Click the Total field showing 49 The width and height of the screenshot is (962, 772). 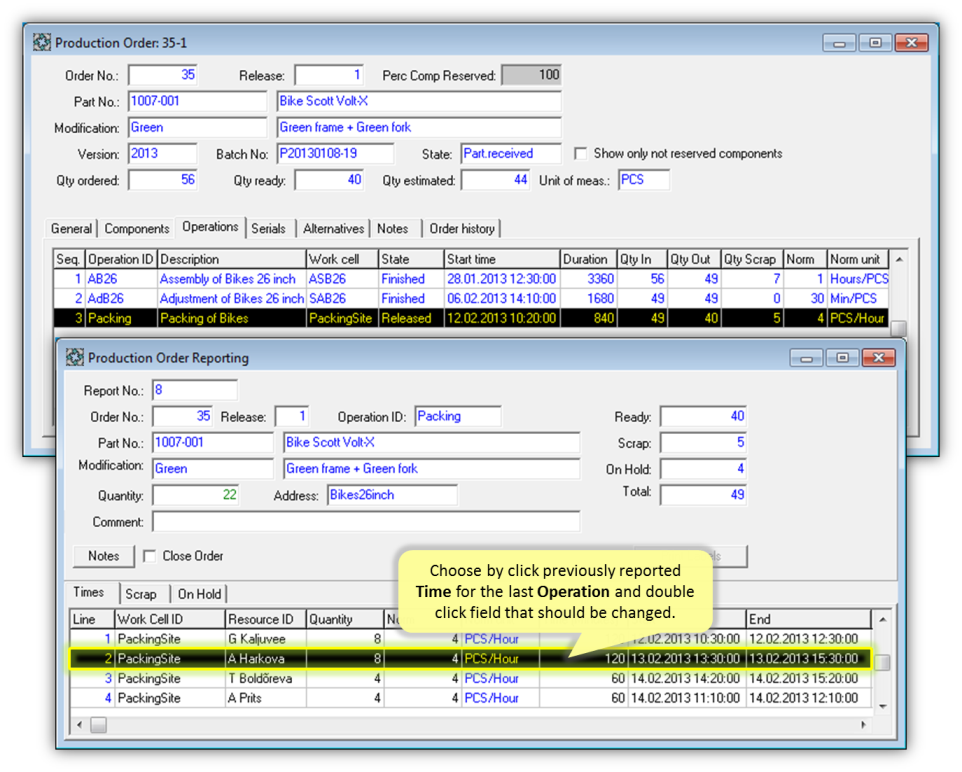click(704, 495)
